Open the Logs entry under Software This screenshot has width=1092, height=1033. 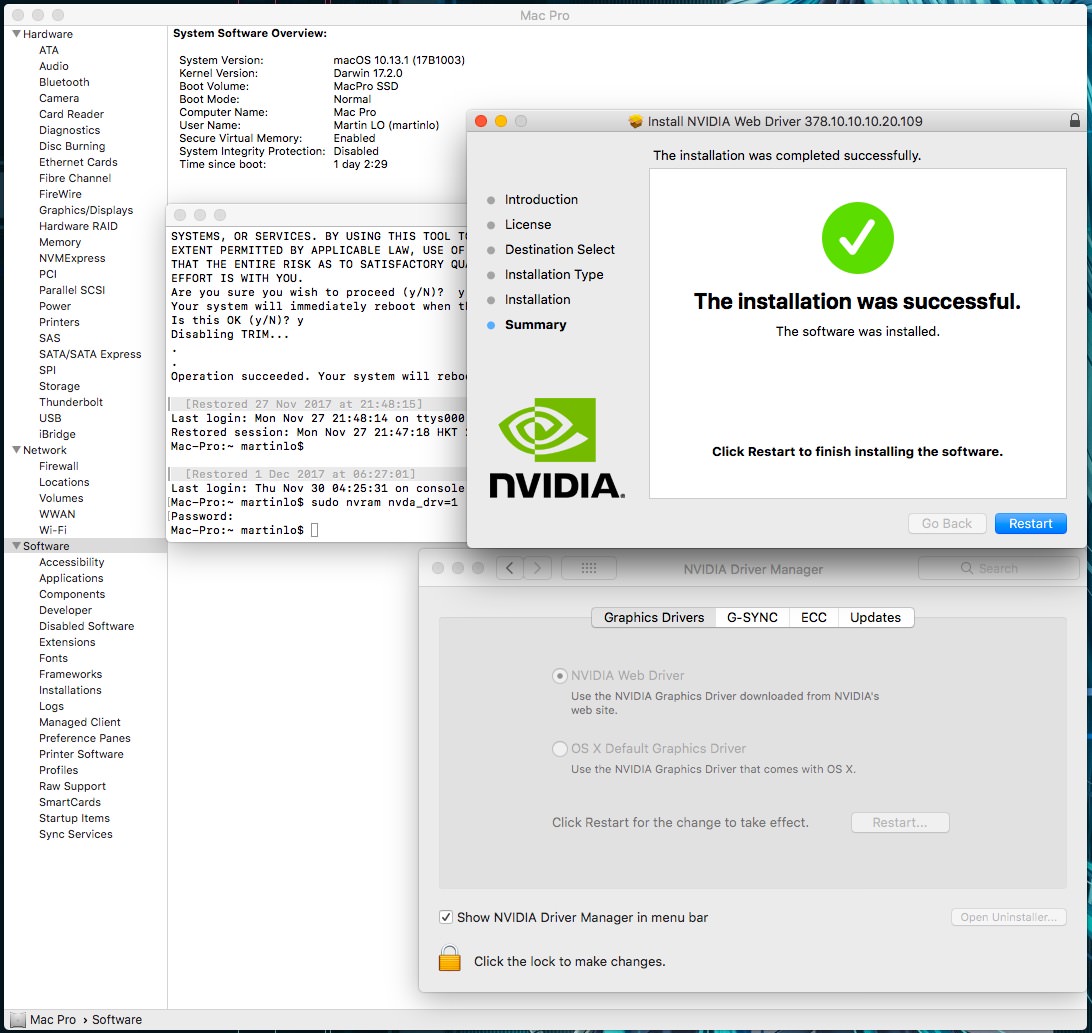tap(52, 706)
